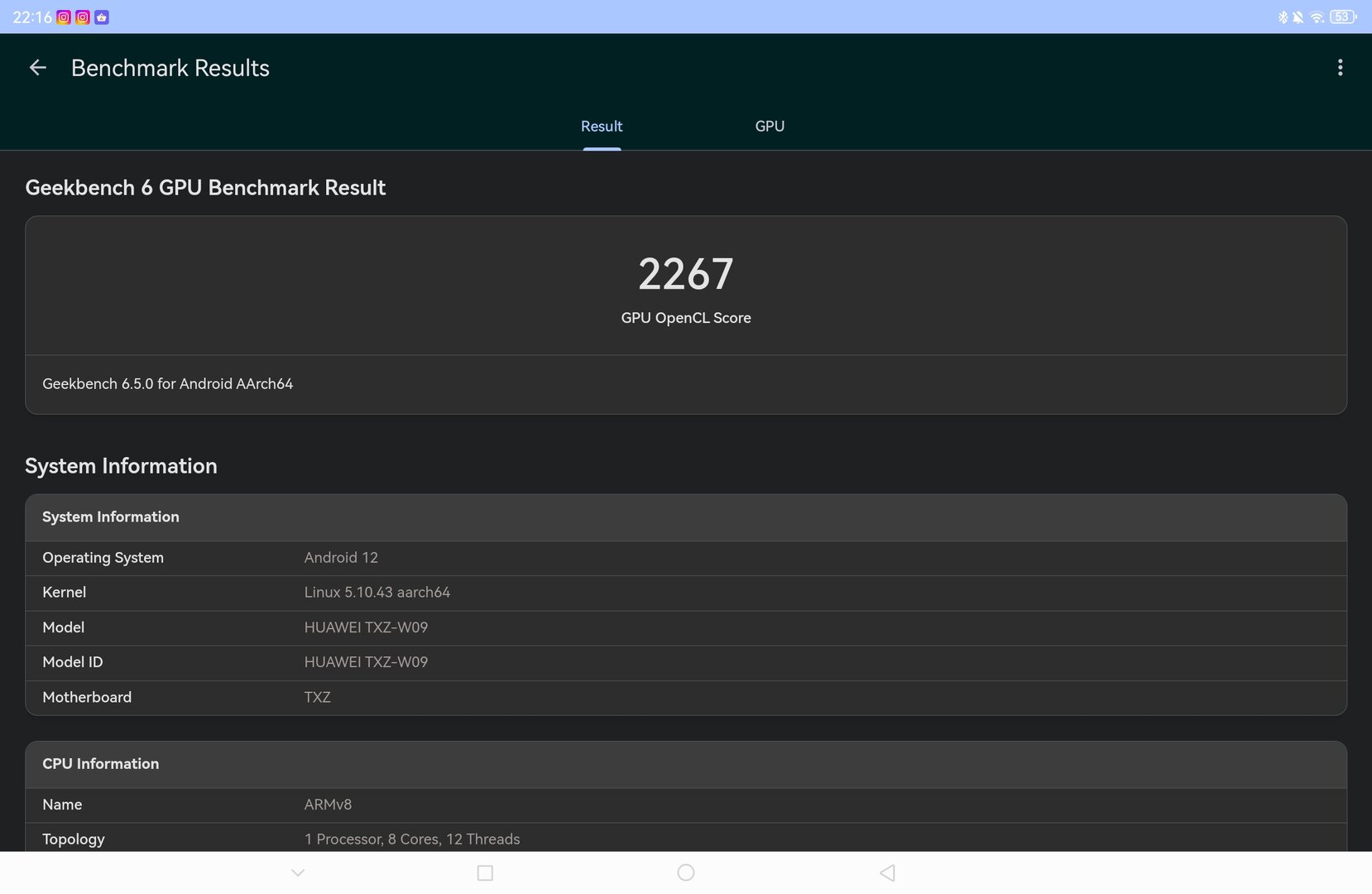
Task: Tap the 2267 score number
Action: (x=686, y=274)
